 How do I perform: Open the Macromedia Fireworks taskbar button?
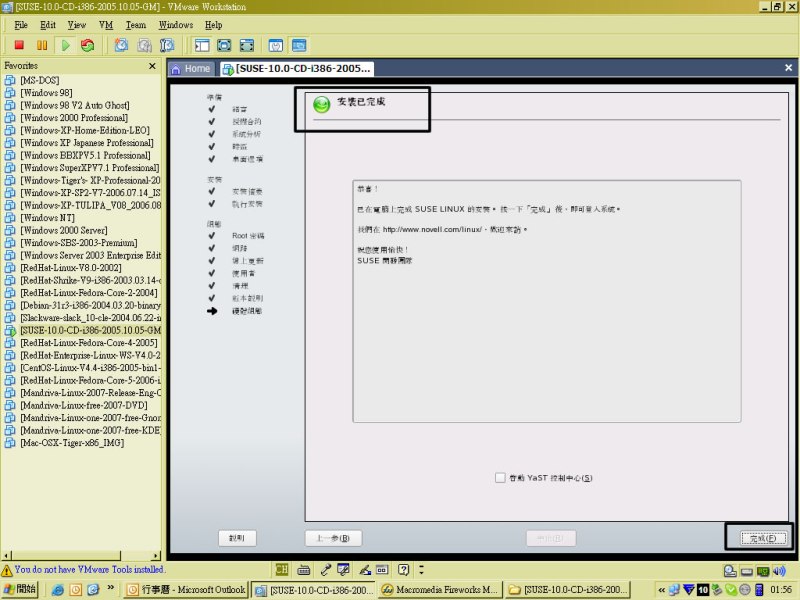(440, 590)
